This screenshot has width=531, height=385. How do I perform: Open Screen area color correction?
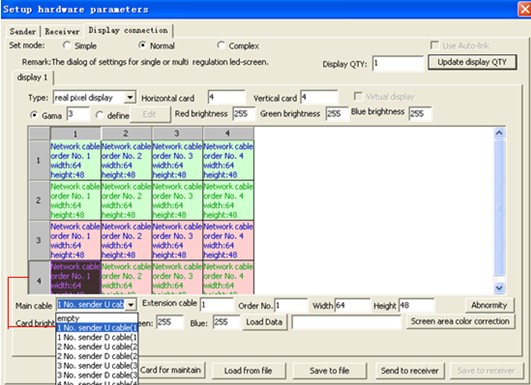point(460,321)
